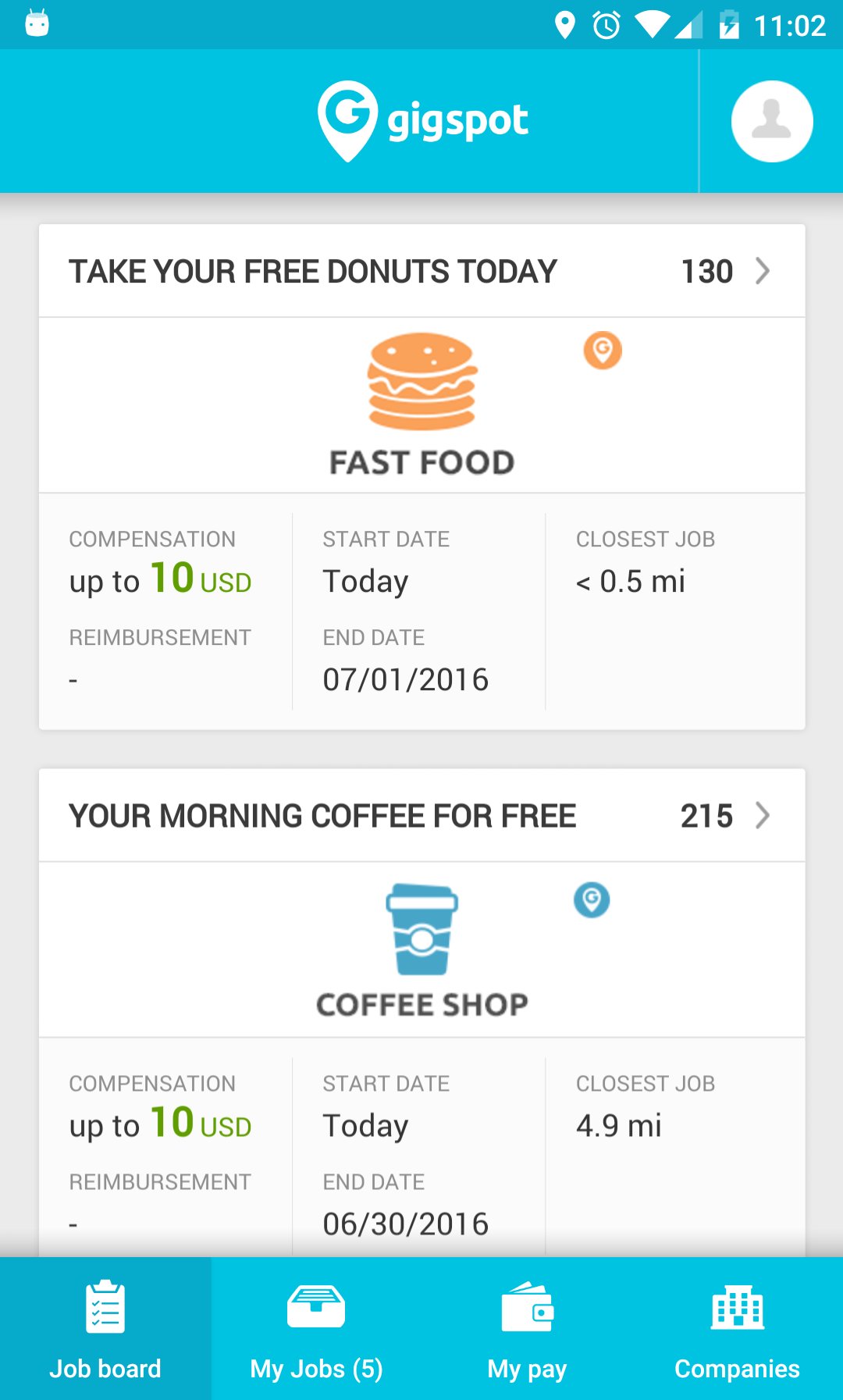Viewport: 843px width, 1400px height.
Task: Tap the My Jobs inbox tray icon
Action: (316, 1307)
